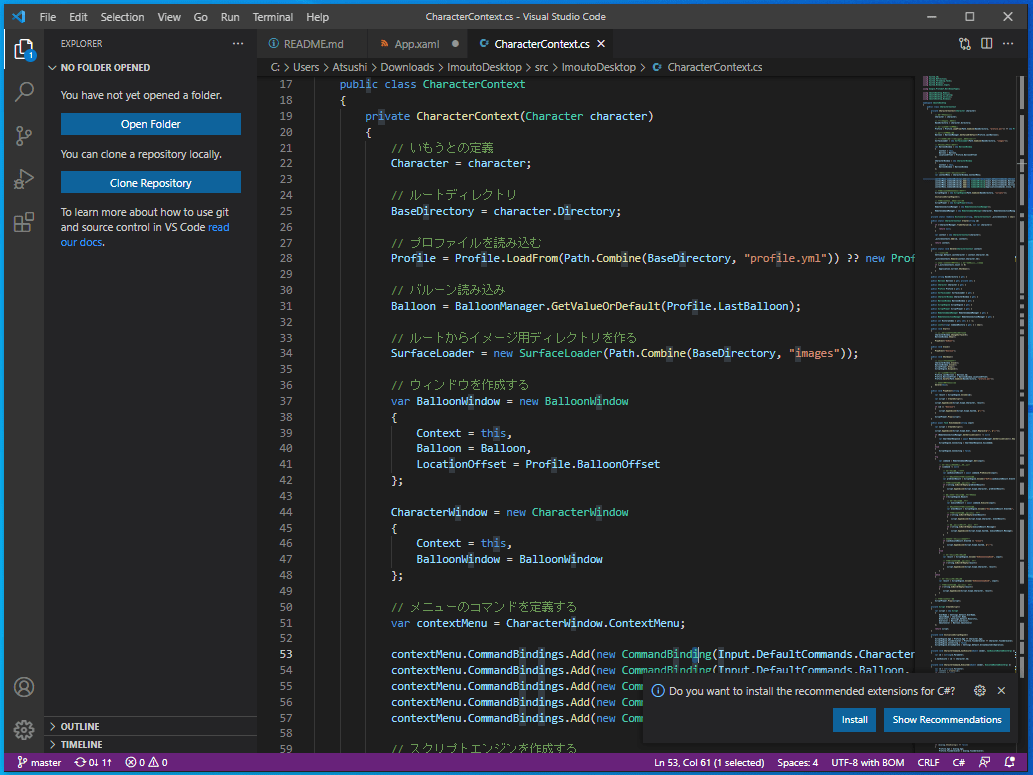Open the Selection menu
1033x775 pixels.
(x=123, y=17)
